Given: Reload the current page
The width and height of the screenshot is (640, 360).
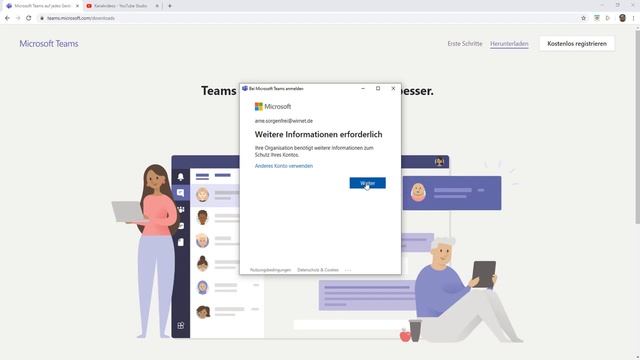Looking at the screenshot, I should click(29, 18).
